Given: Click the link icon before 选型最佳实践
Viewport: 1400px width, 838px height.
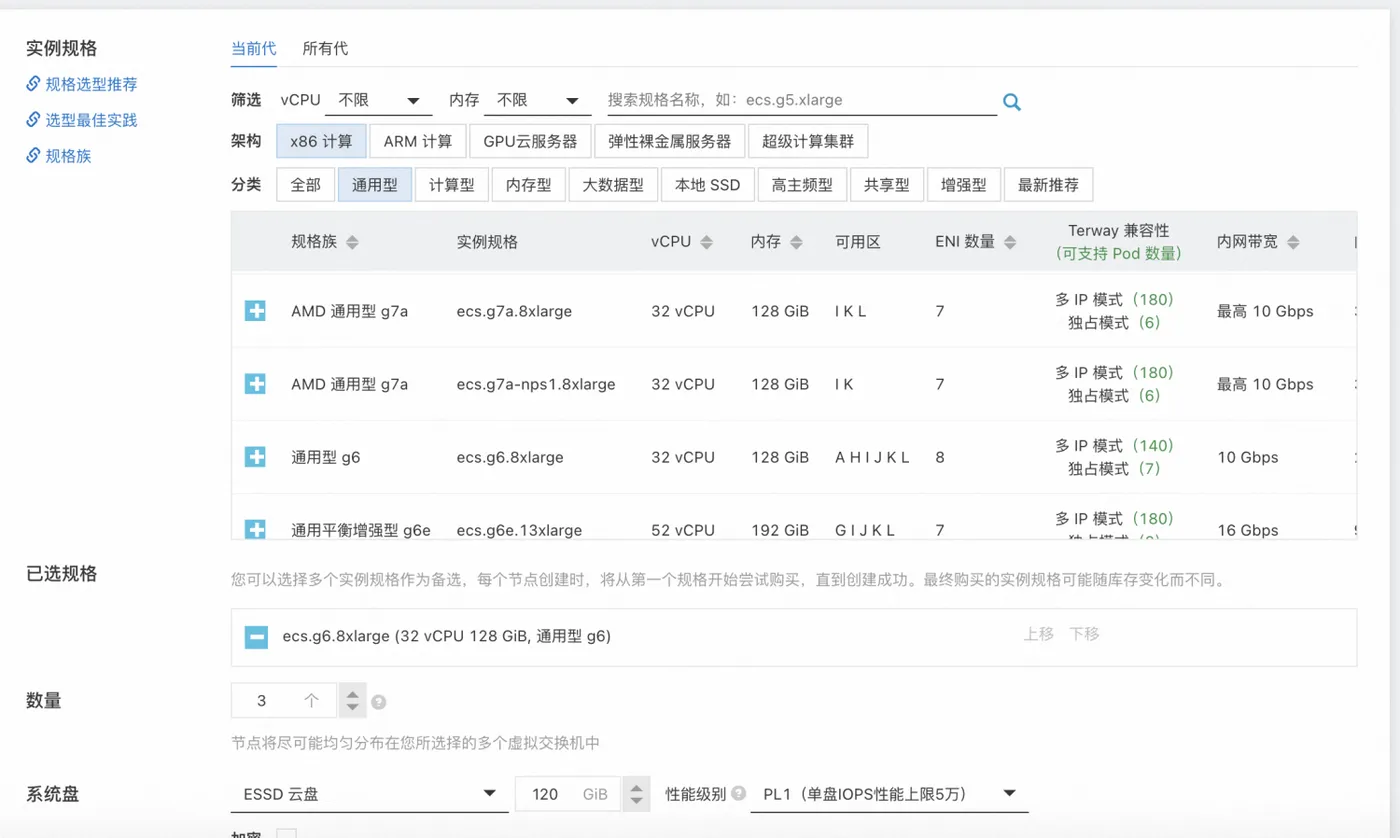Looking at the screenshot, I should point(33,120).
